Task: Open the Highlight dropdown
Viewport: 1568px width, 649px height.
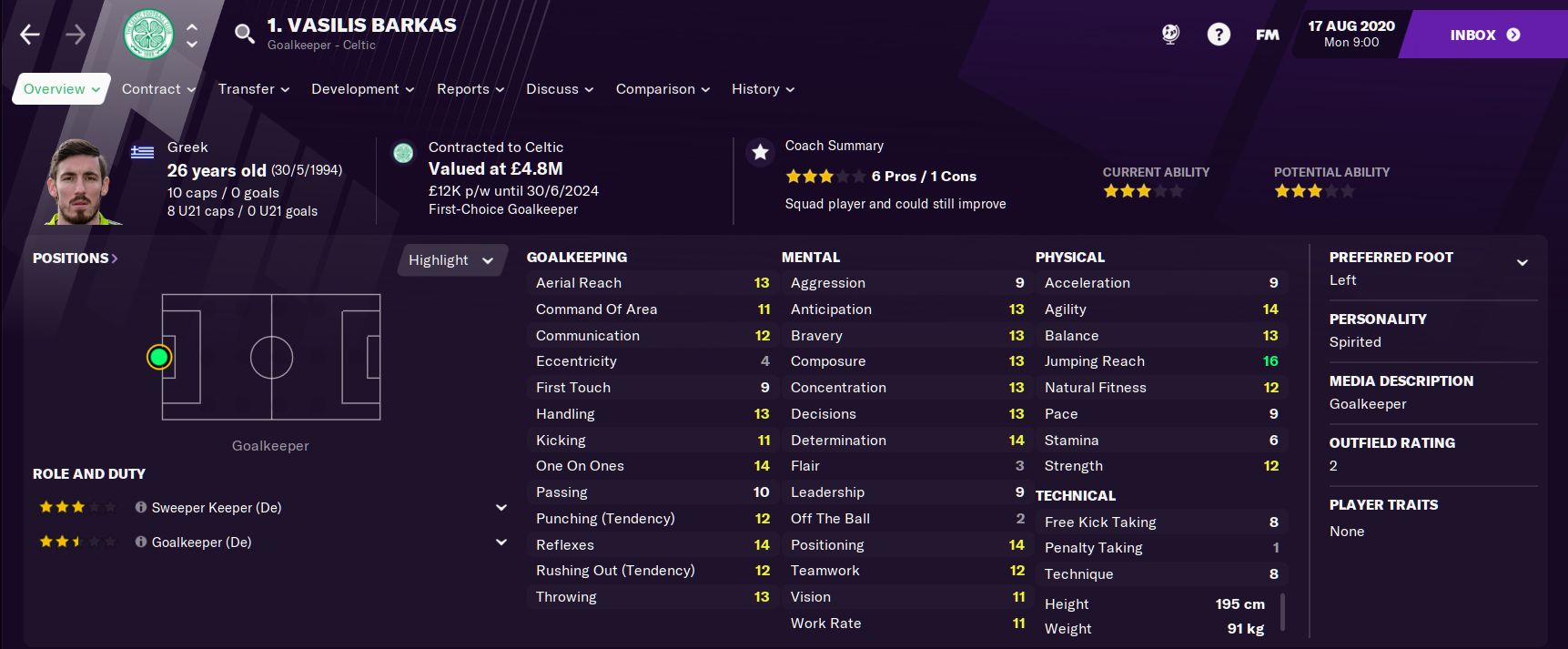Action: click(450, 260)
